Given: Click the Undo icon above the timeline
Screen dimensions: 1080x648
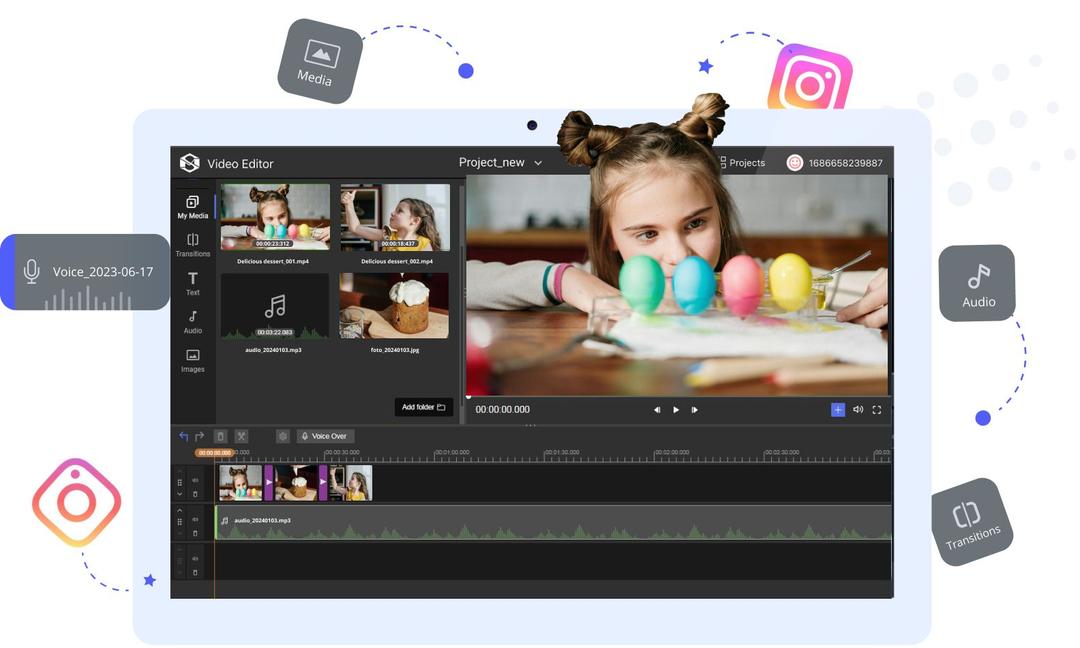Looking at the screenshot, I should 184,435.
